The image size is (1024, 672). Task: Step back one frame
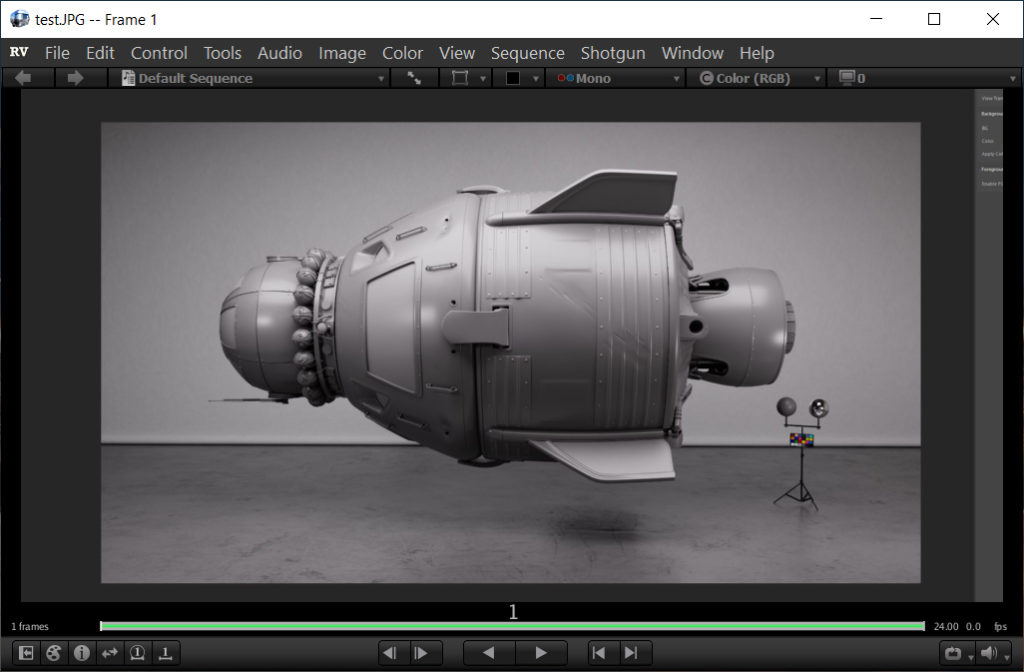392,653
